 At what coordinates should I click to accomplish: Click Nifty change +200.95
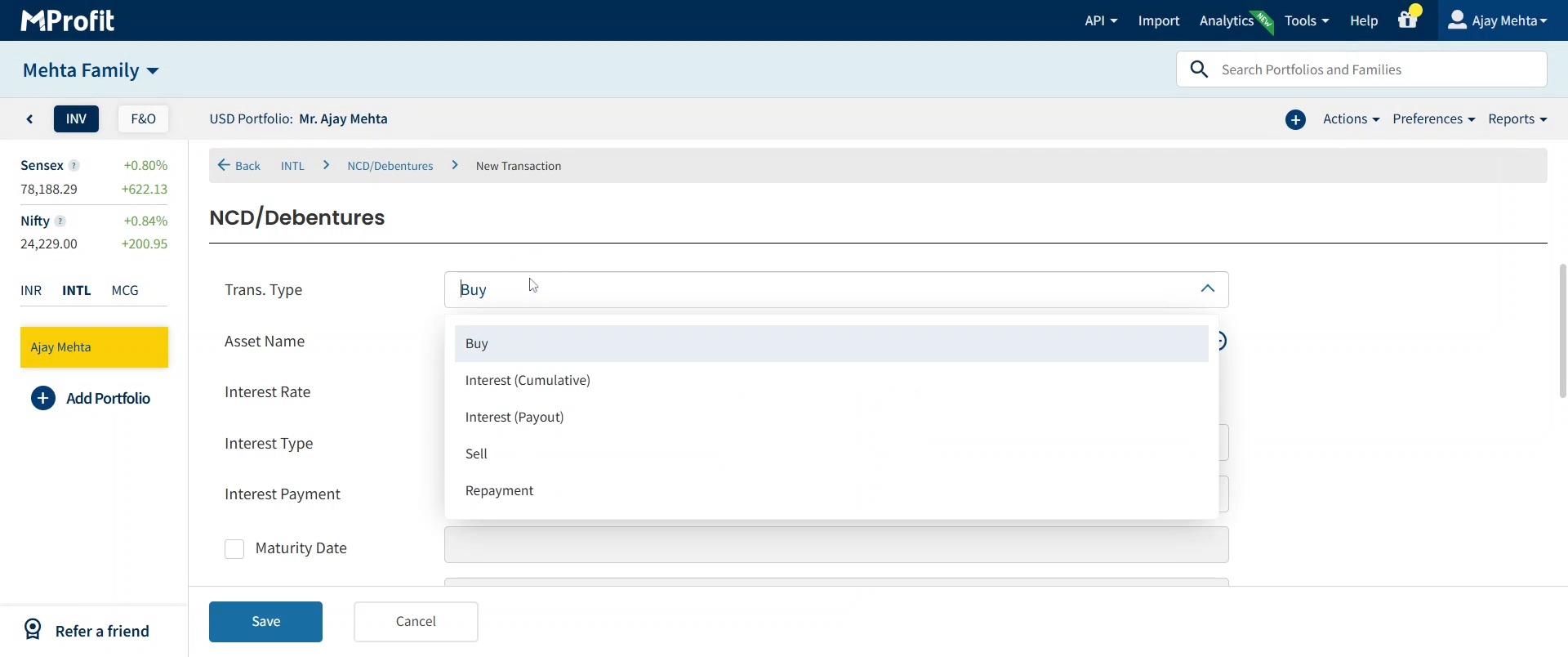[145, 244]
